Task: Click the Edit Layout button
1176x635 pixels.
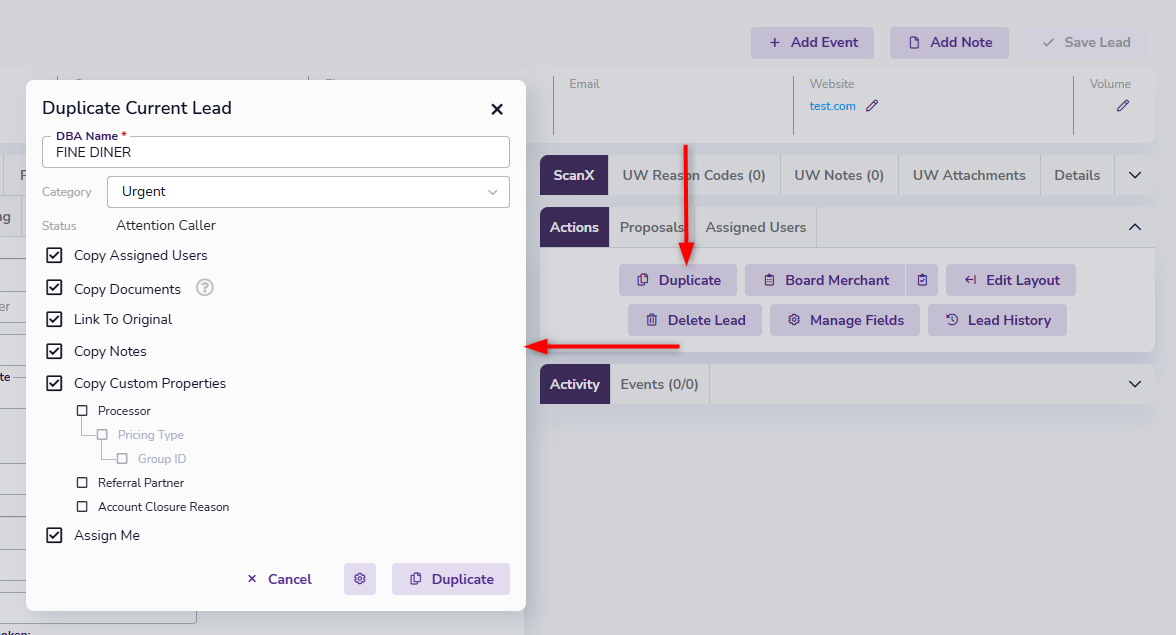Action: (x=1011, y=280)
